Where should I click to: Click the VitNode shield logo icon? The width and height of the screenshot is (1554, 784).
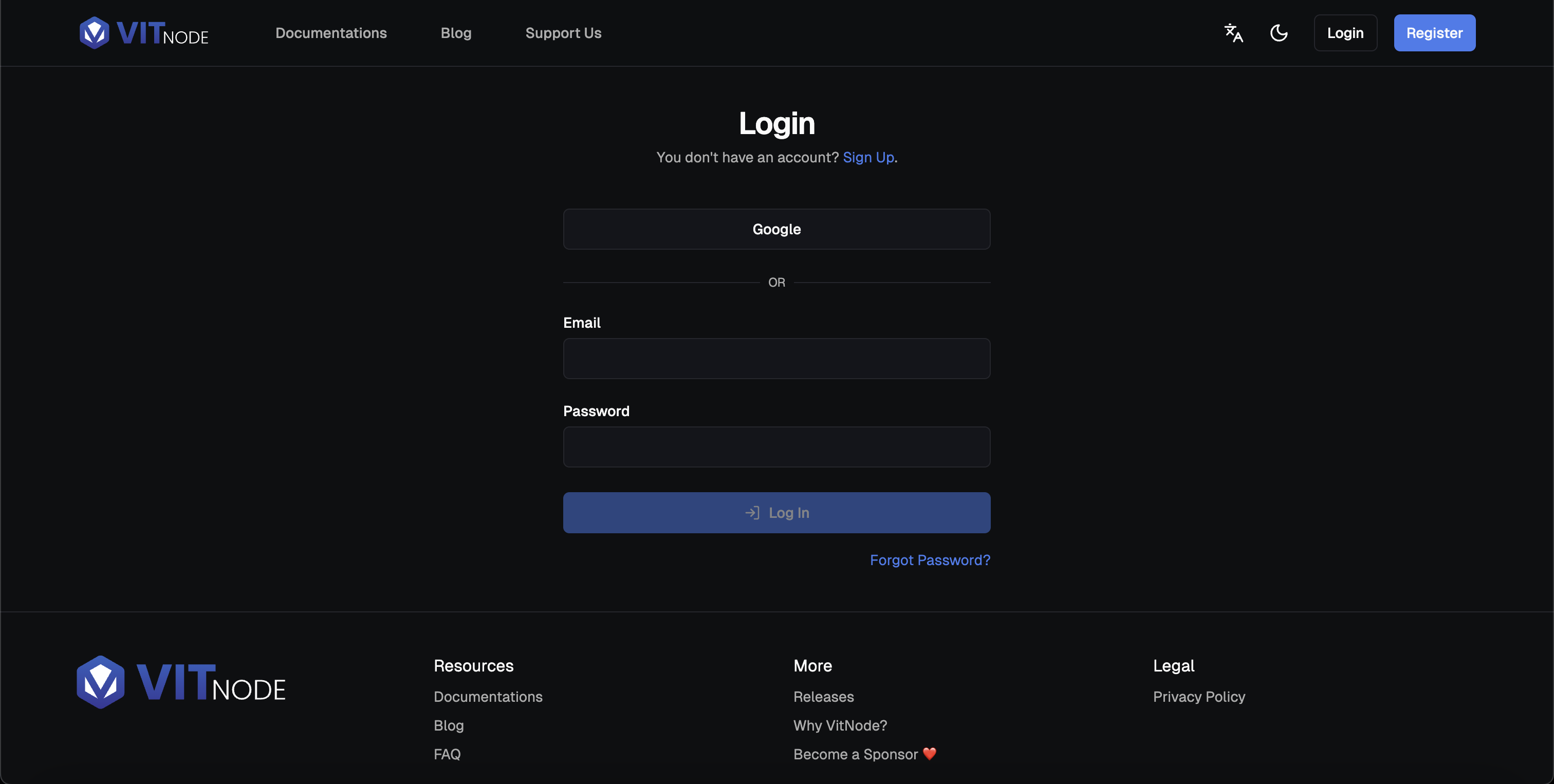94,33
